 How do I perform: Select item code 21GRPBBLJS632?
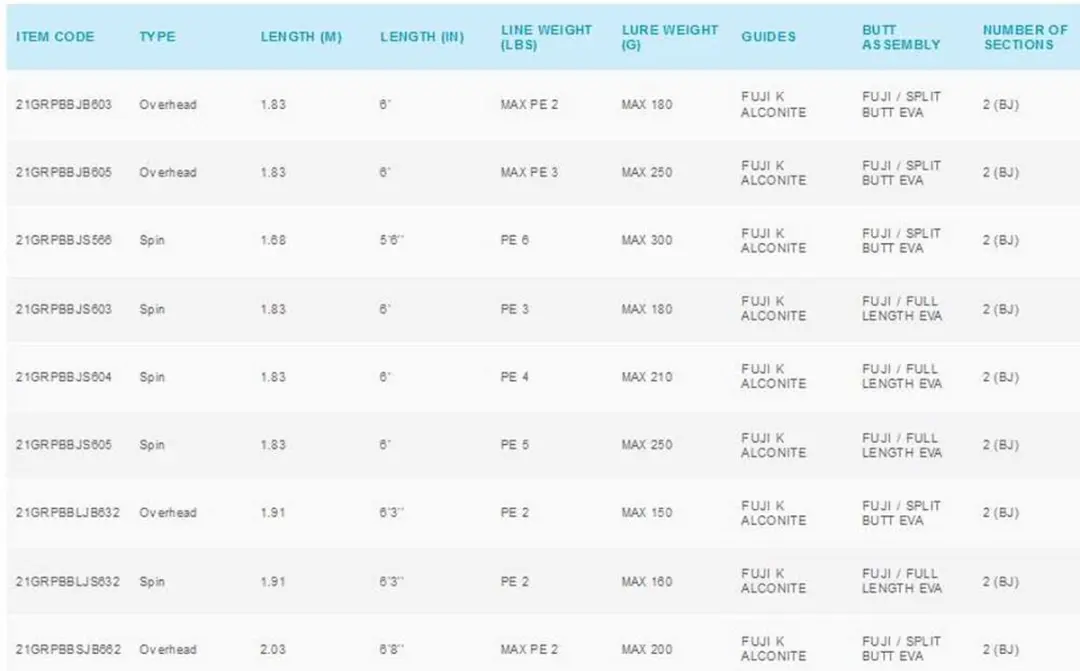(68, 581)
